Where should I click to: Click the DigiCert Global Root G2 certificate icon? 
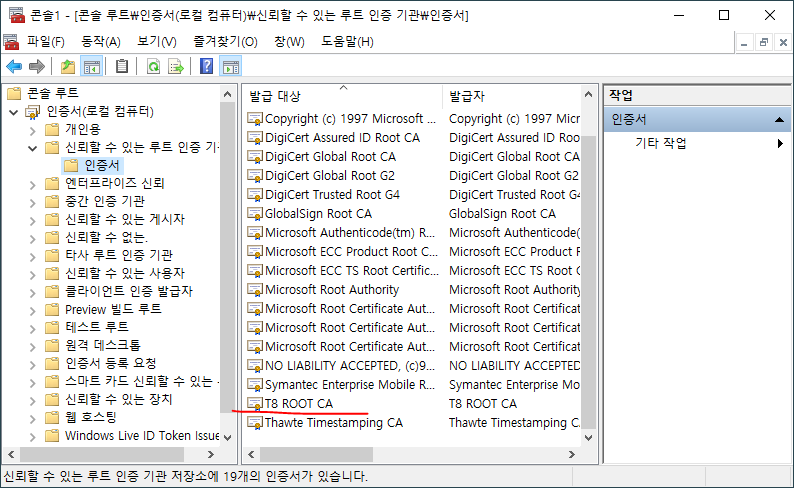[255, 176]
